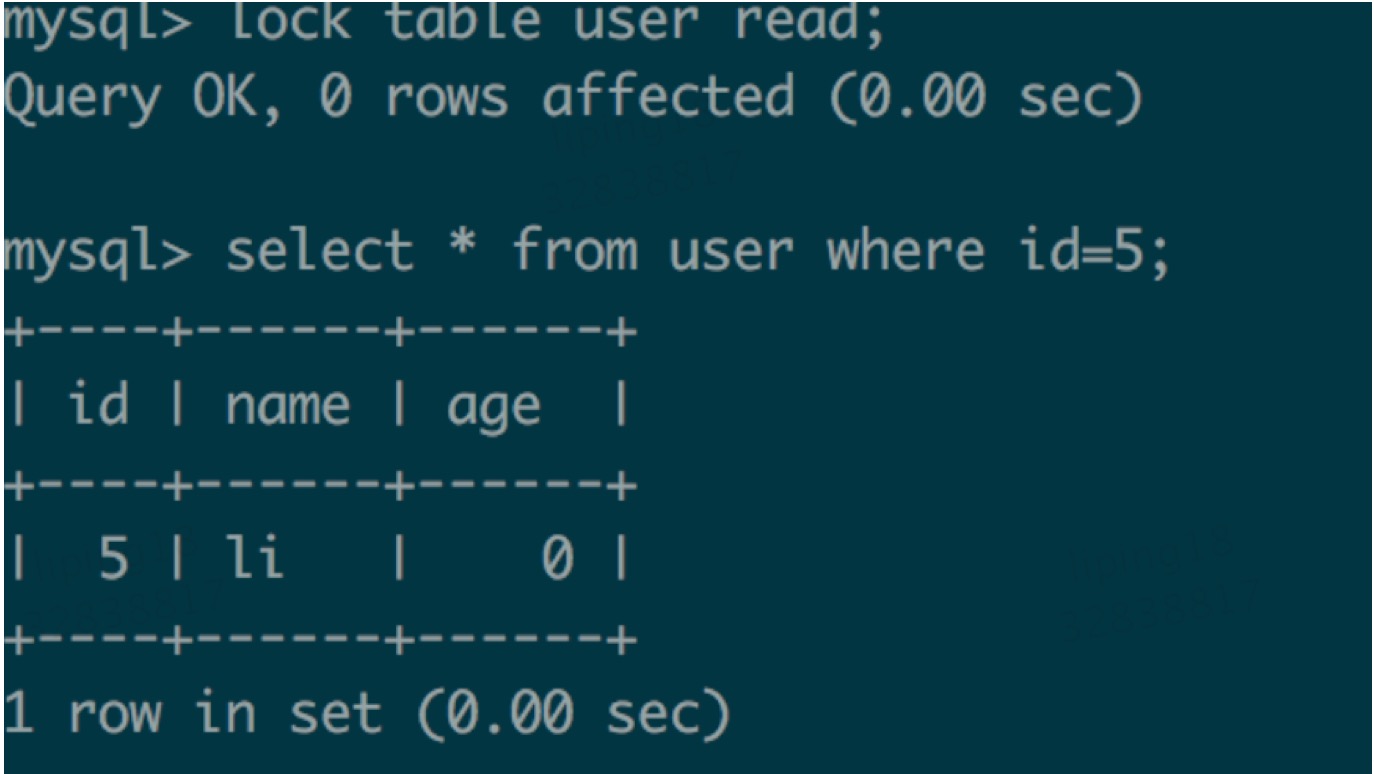The image size is (1374, 774).
Task: Click the border below the column headers
Action: (x=320, y=487)
